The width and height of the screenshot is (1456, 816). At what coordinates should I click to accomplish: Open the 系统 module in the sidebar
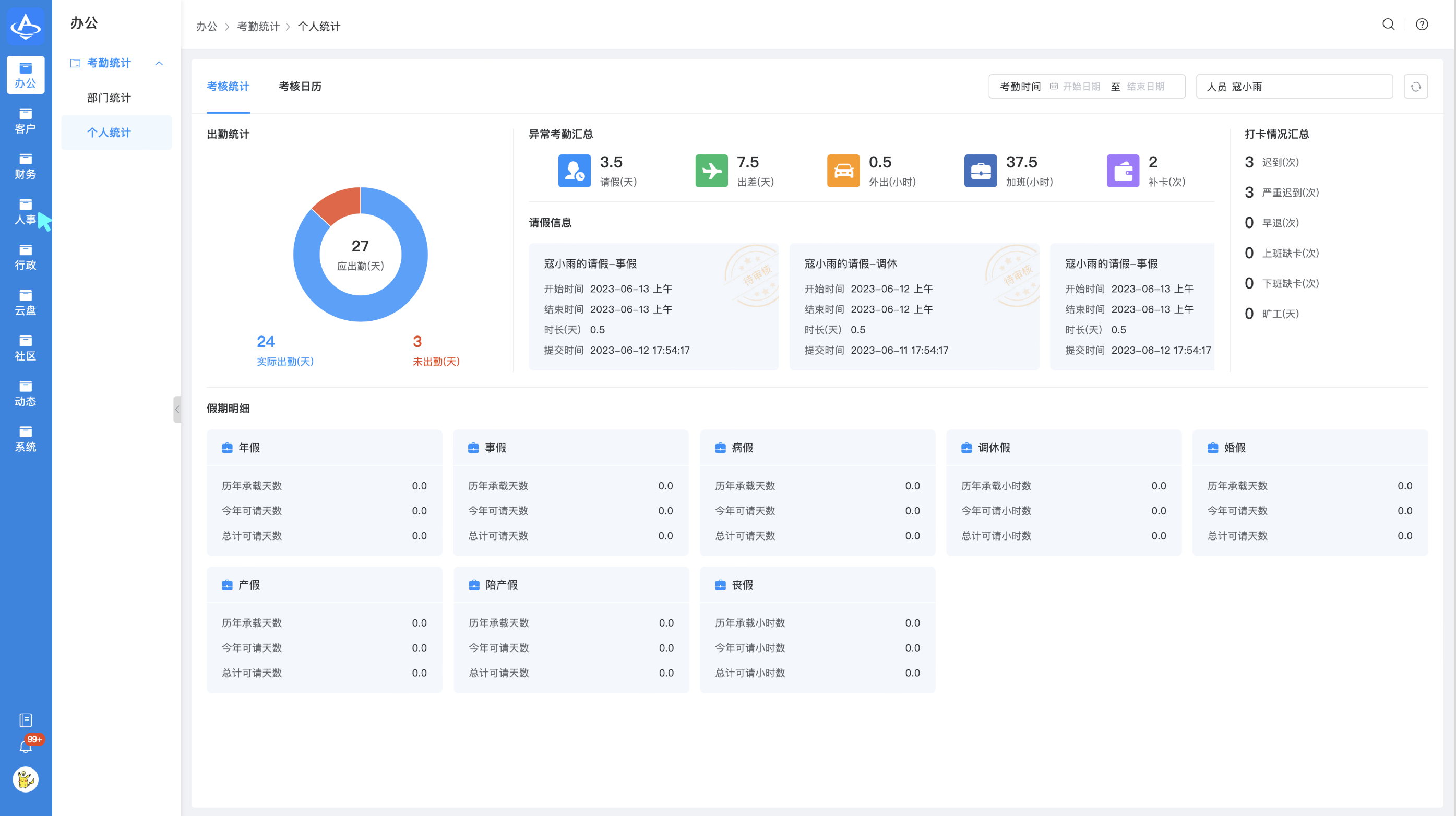pos(26,439)
